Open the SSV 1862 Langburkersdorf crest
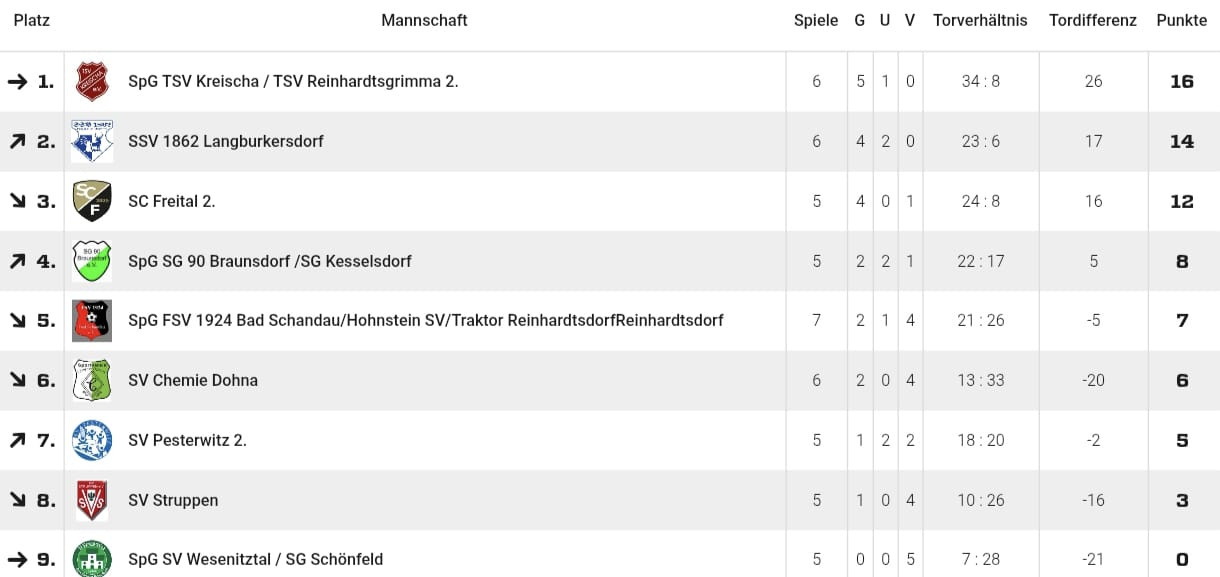Image resolution: width=1220 pixels, height=577 pixels. tap(92, 141)
